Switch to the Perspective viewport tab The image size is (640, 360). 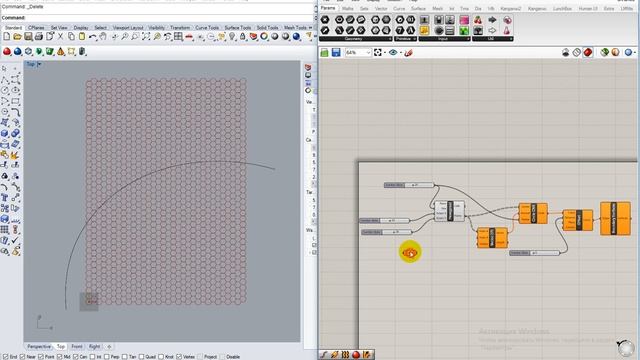click(x=39, y=347)
